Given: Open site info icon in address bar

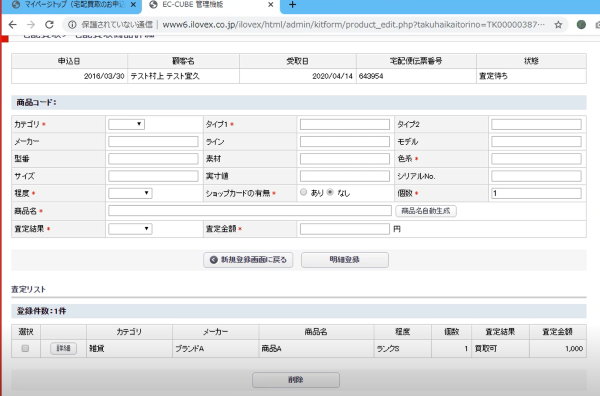Looking at the screenshot, I should [72, 25].
